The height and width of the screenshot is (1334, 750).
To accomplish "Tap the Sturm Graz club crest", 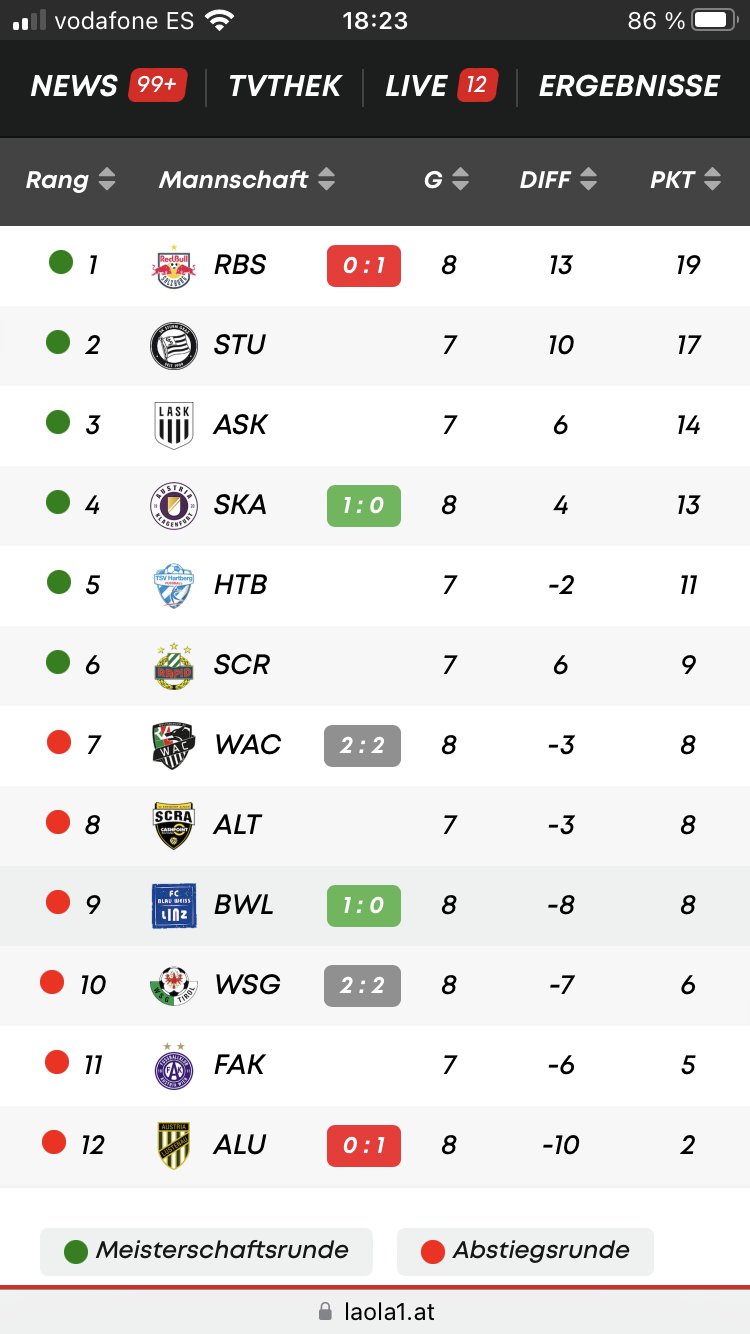I will [173, 346].
